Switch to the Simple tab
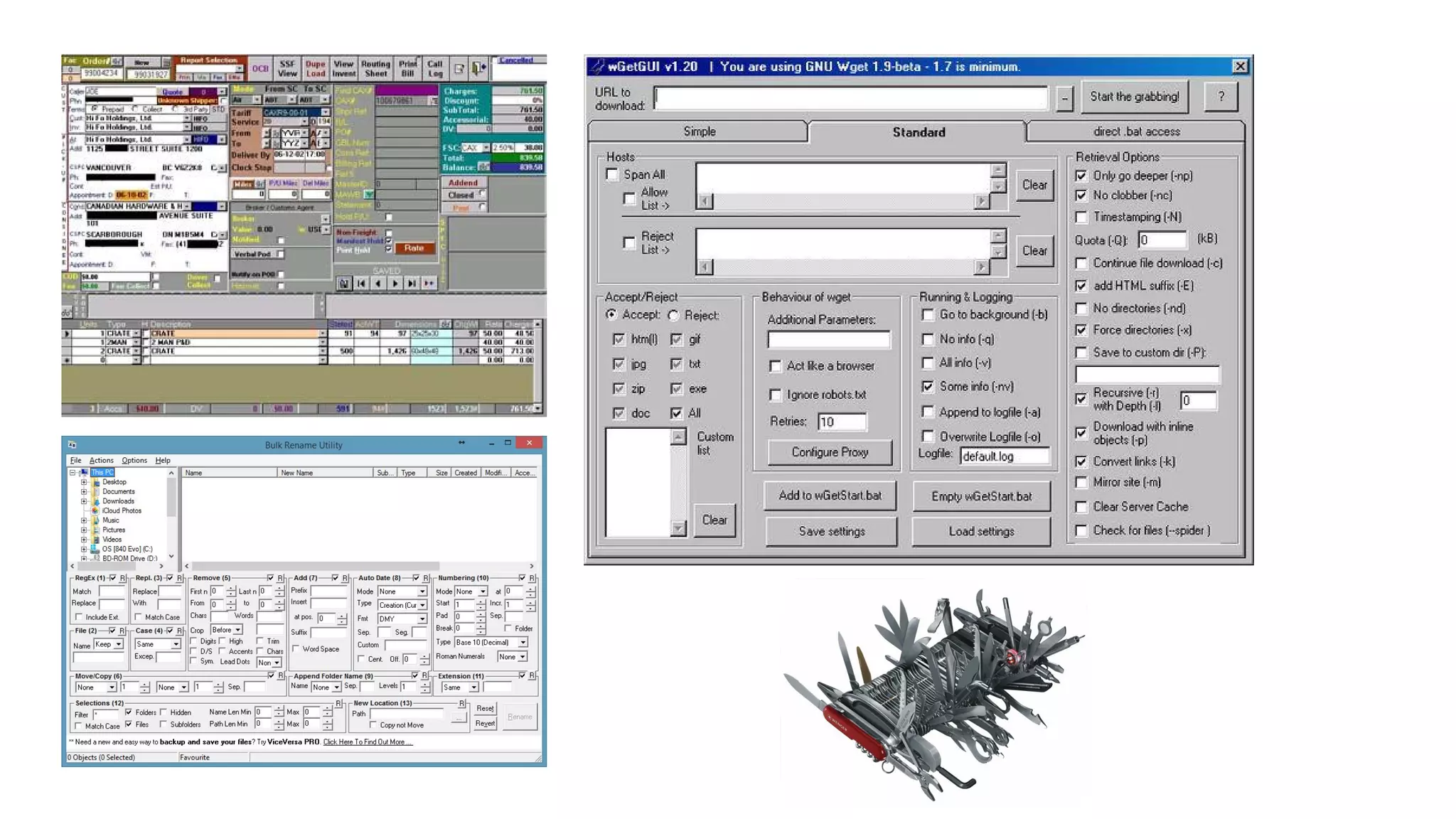The height and width of the screenshot is (819, 1456). (x=699, y=132)
